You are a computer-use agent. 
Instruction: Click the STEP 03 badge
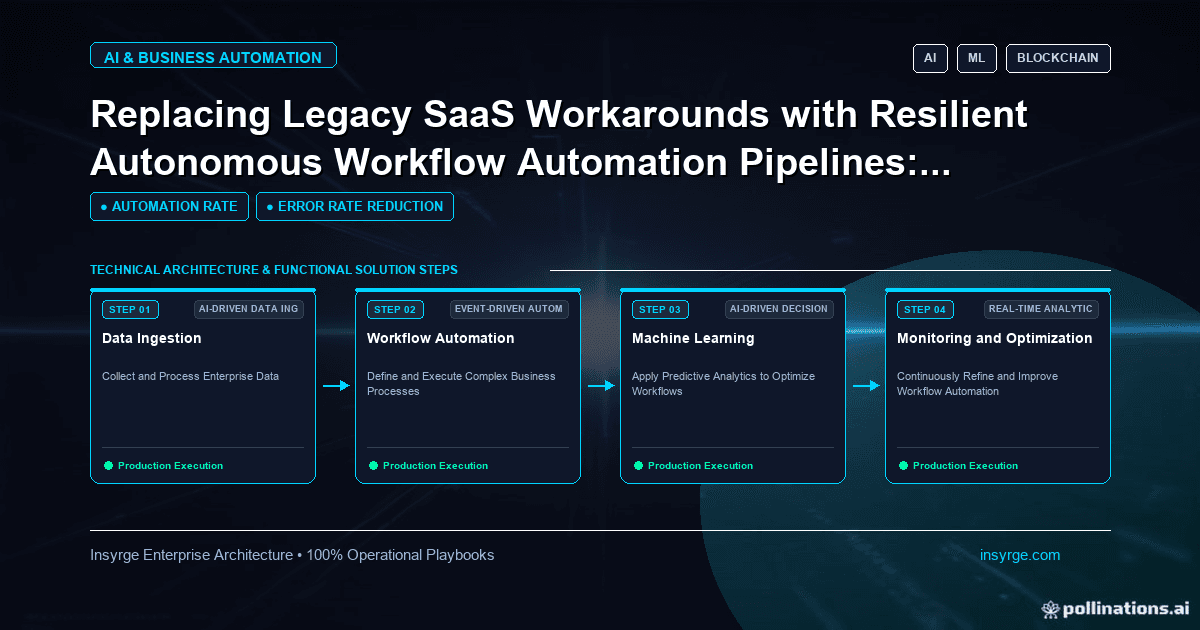click(660, 310)
